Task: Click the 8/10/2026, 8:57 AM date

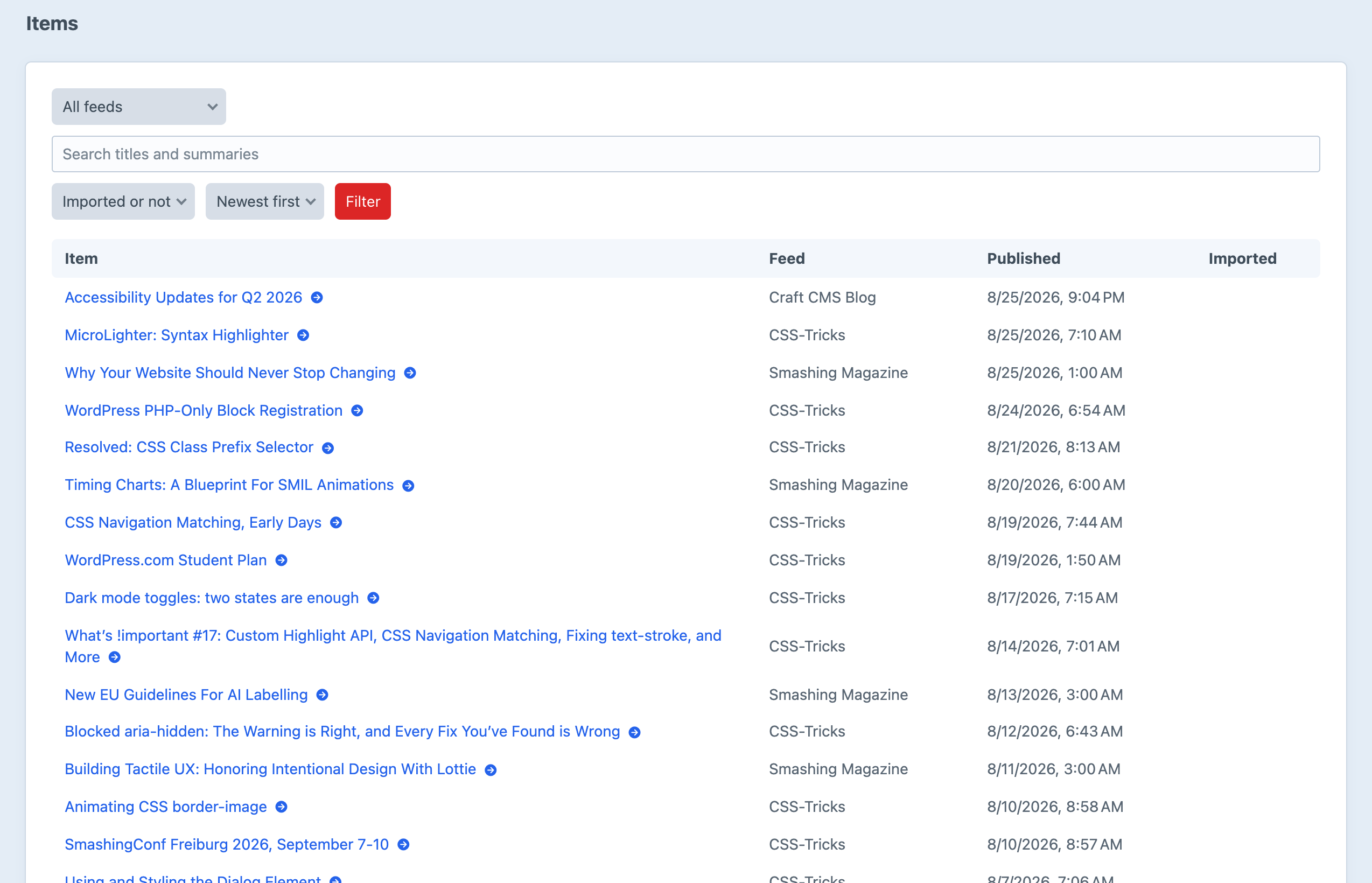Action: click(1055, 845)
